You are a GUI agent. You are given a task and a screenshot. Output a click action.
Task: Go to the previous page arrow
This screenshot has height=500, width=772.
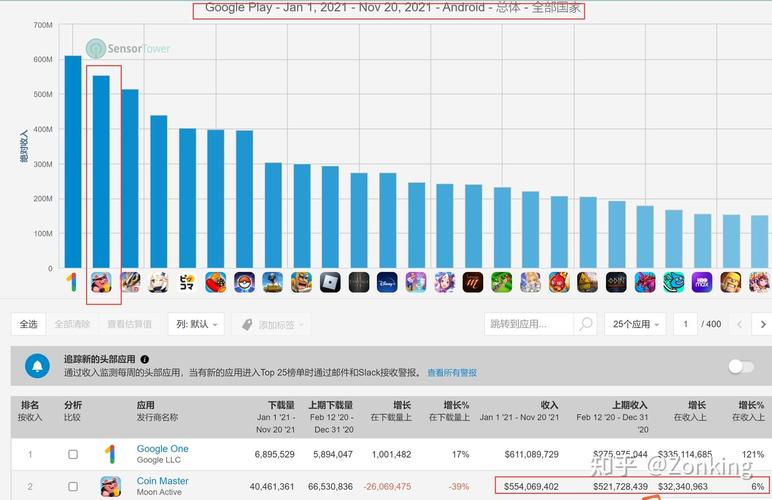pos(740,324)
